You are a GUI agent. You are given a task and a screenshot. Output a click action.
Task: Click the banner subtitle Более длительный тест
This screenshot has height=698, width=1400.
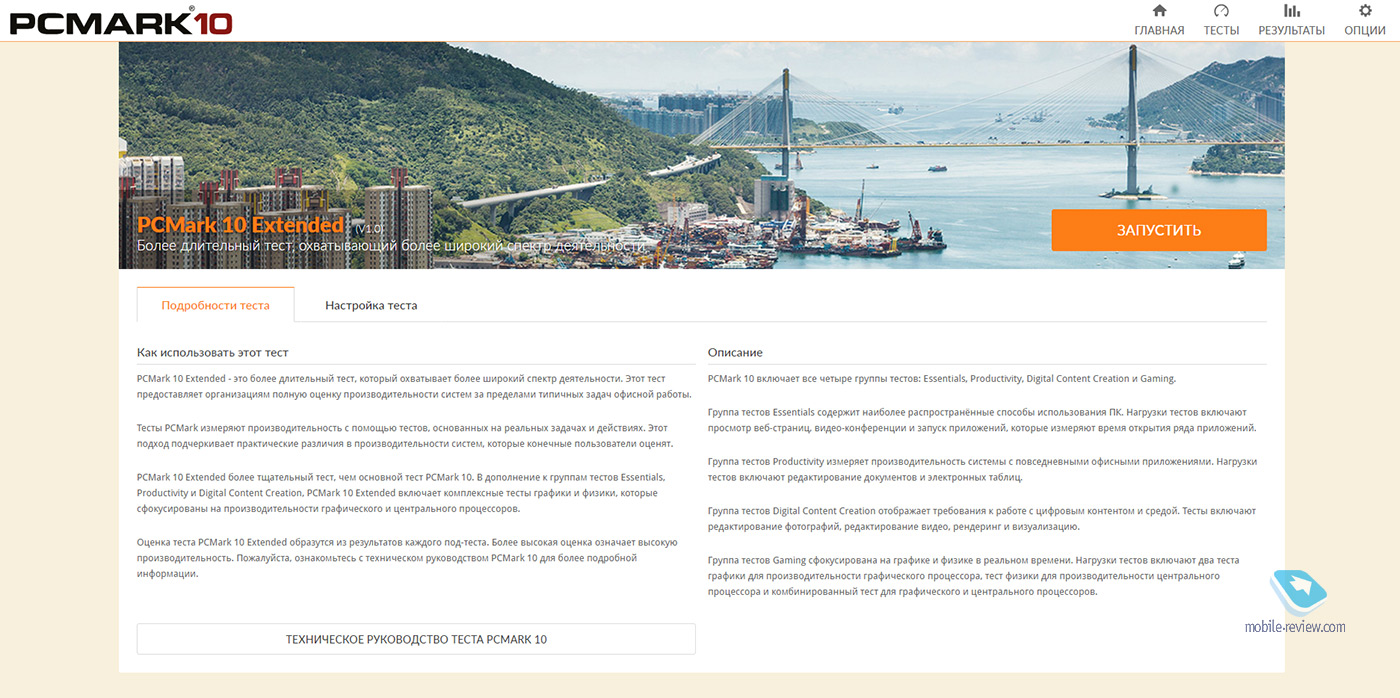[x=391, y=245]
